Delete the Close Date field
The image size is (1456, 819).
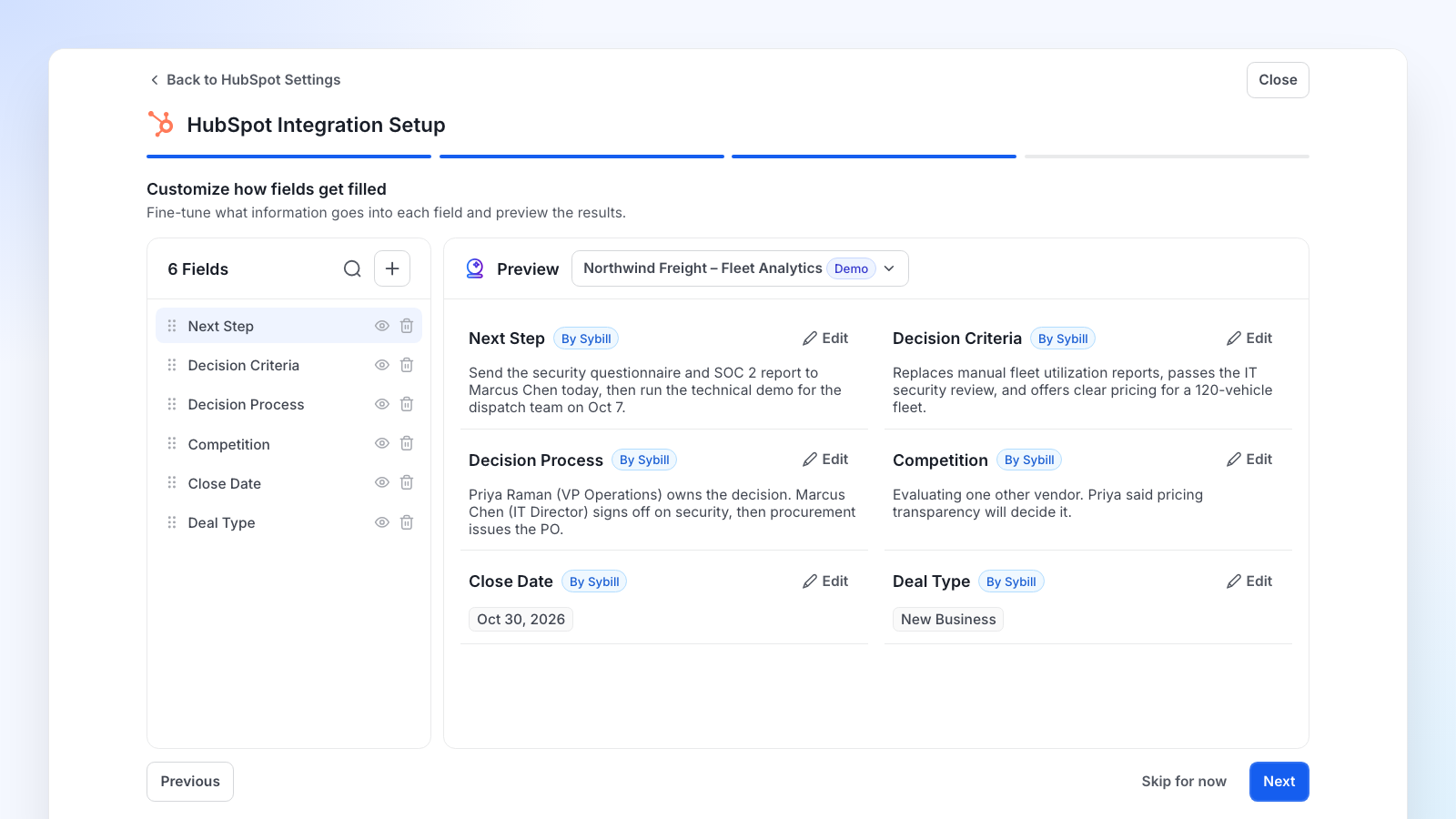(407, 482)
